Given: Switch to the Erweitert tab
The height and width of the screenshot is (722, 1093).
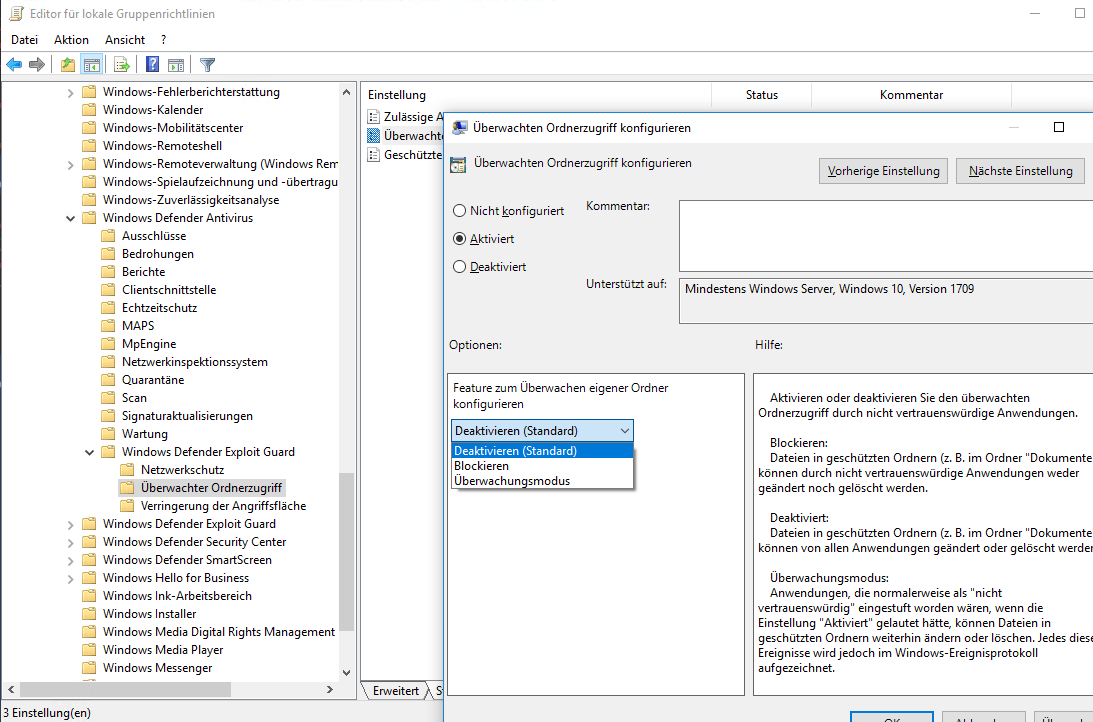Looking at the screenshot, I should (x=395, y=691).
